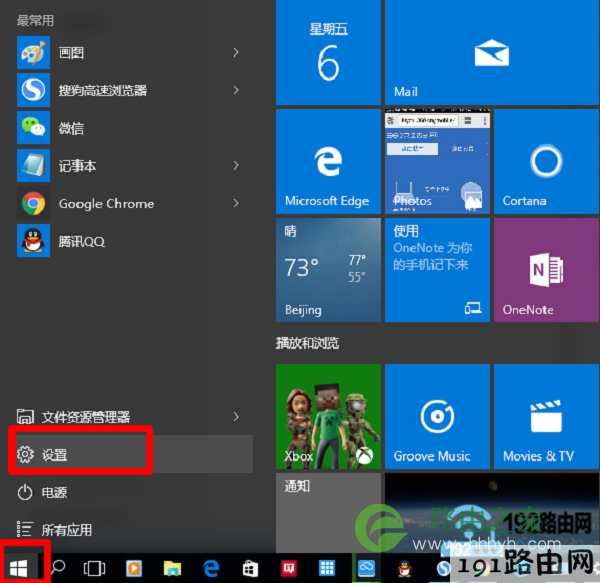Open the red app taskbar icon
The height and width of the screenshot is (583, 600).
[289, 568]
